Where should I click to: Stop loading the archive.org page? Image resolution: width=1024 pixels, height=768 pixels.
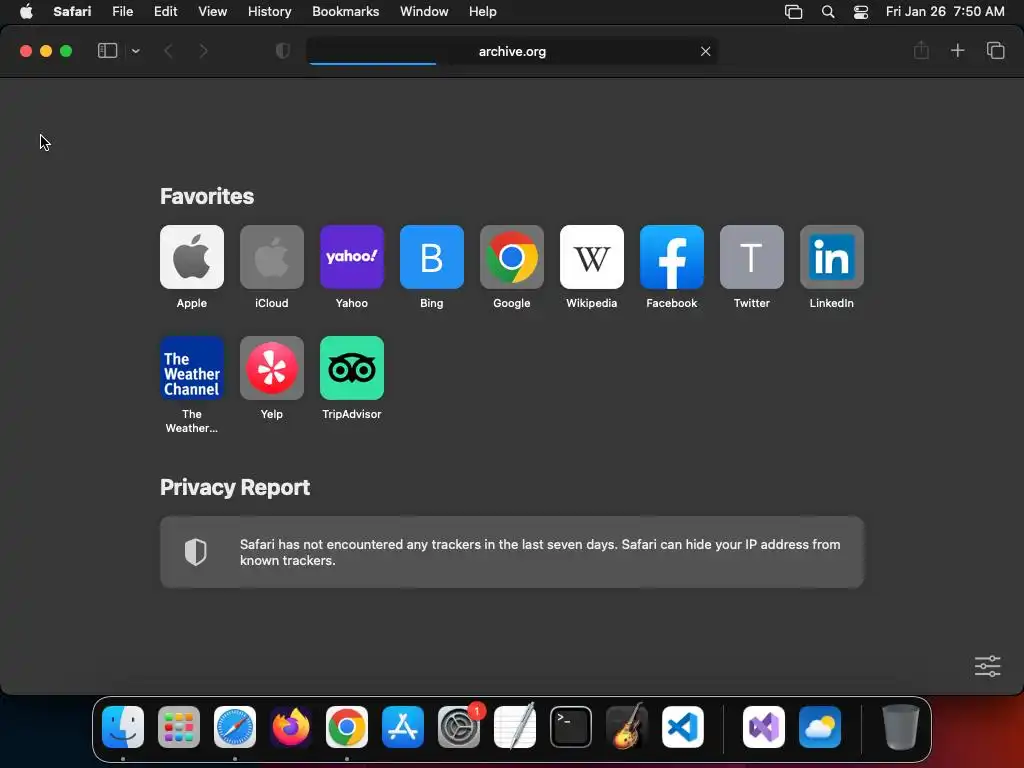point(705,51)
